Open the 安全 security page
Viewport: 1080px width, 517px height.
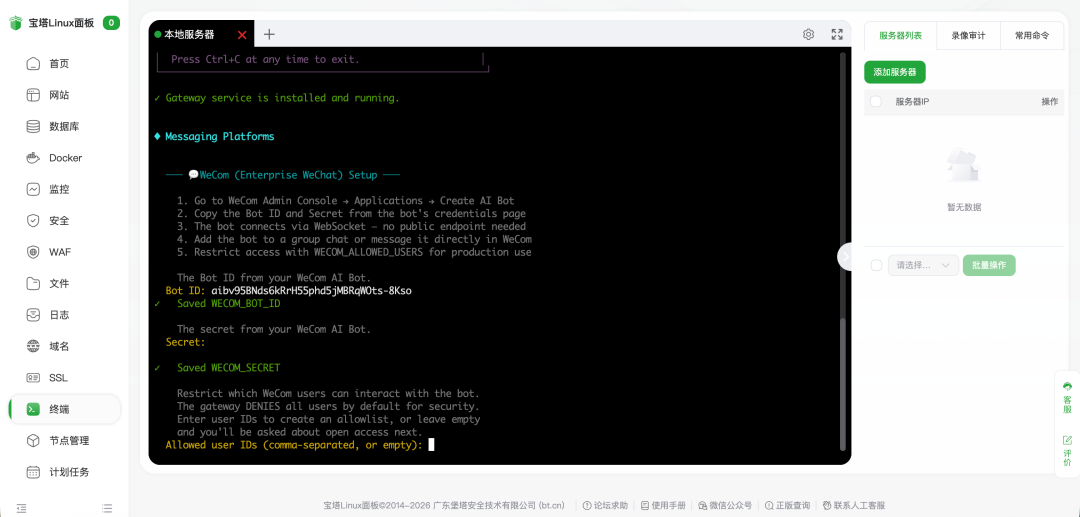point(64,221)
